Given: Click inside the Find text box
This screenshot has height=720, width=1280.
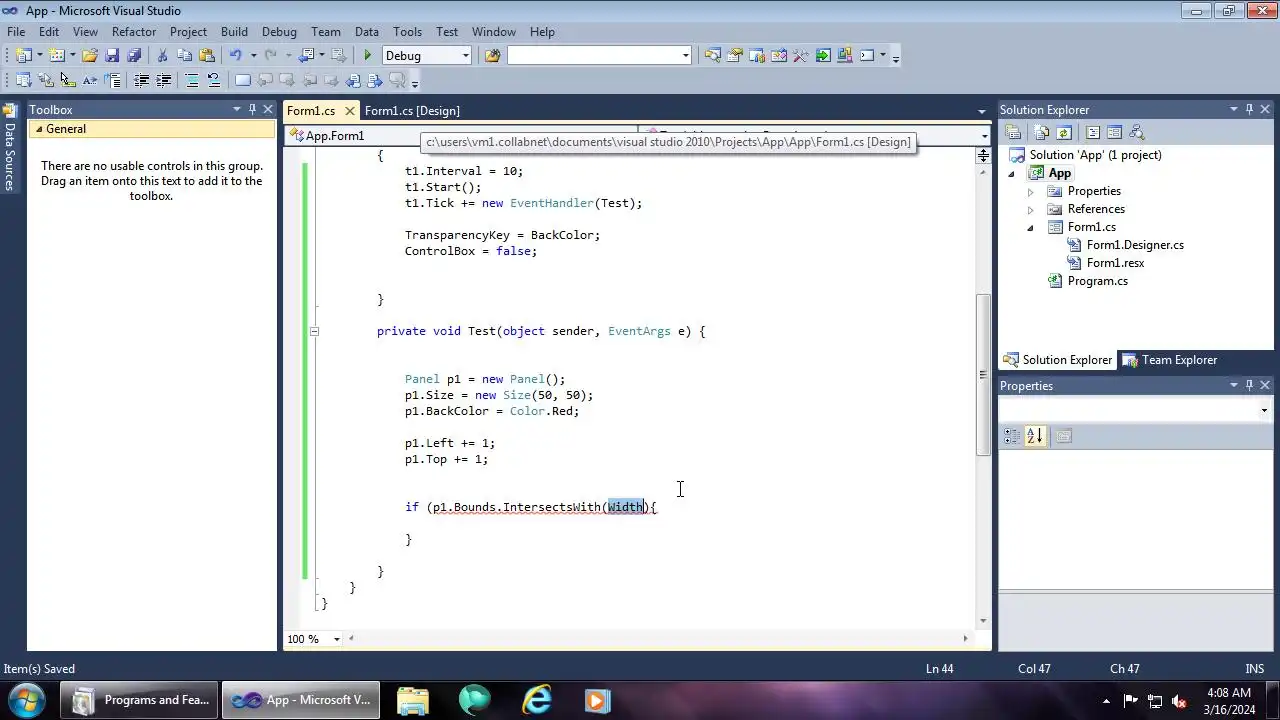Looking at the screenshot, I should [x=594, y=56].
